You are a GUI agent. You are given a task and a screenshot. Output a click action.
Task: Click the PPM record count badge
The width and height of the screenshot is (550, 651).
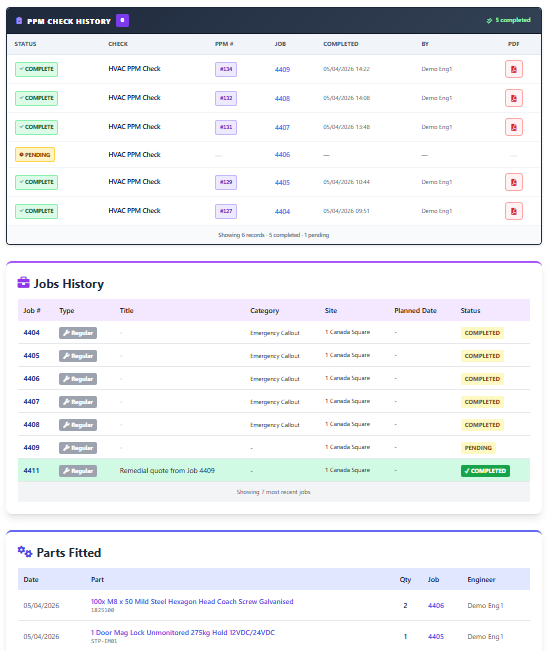(122, 20)
